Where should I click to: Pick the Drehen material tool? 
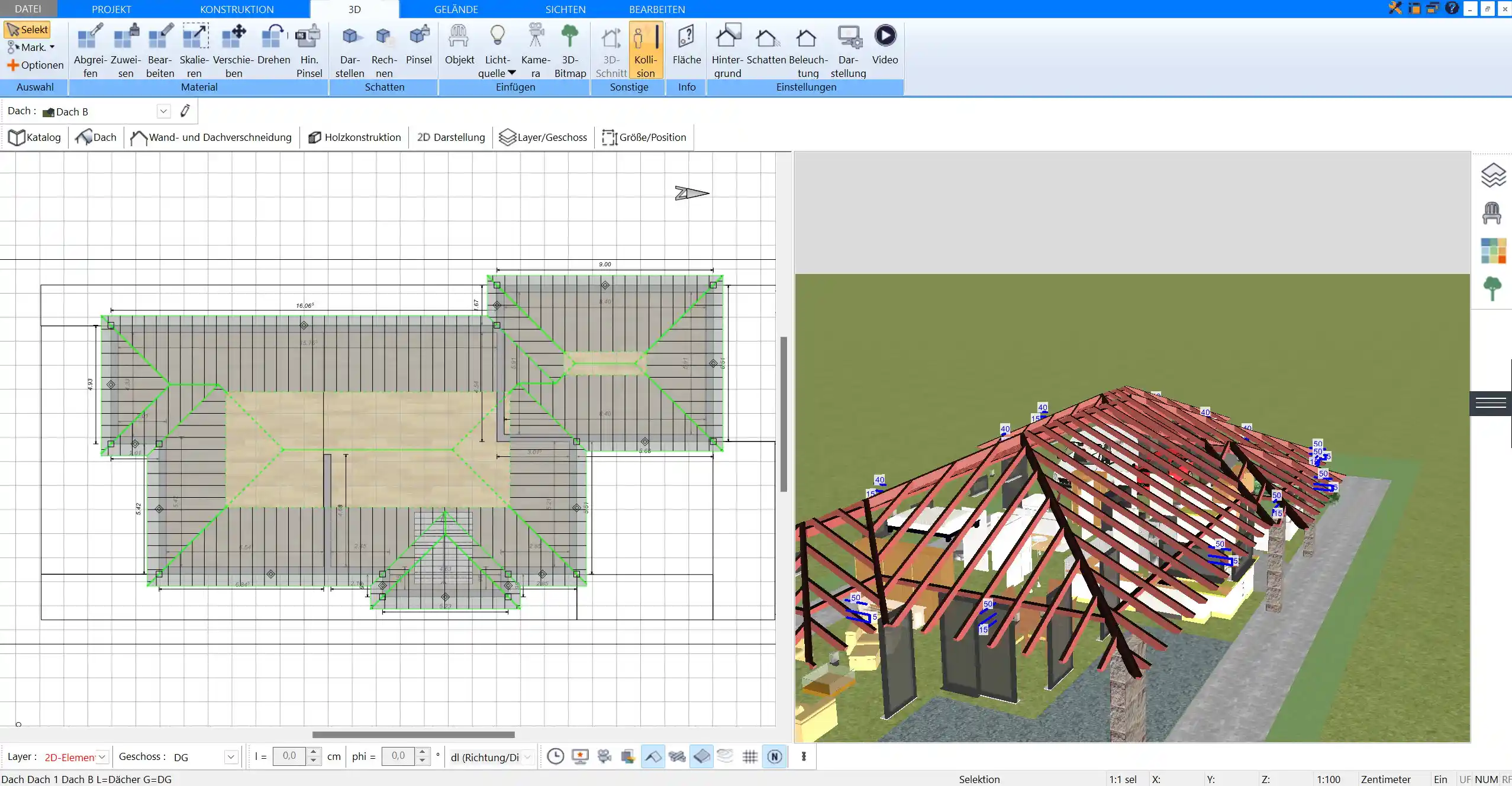(x=273, y=44)
